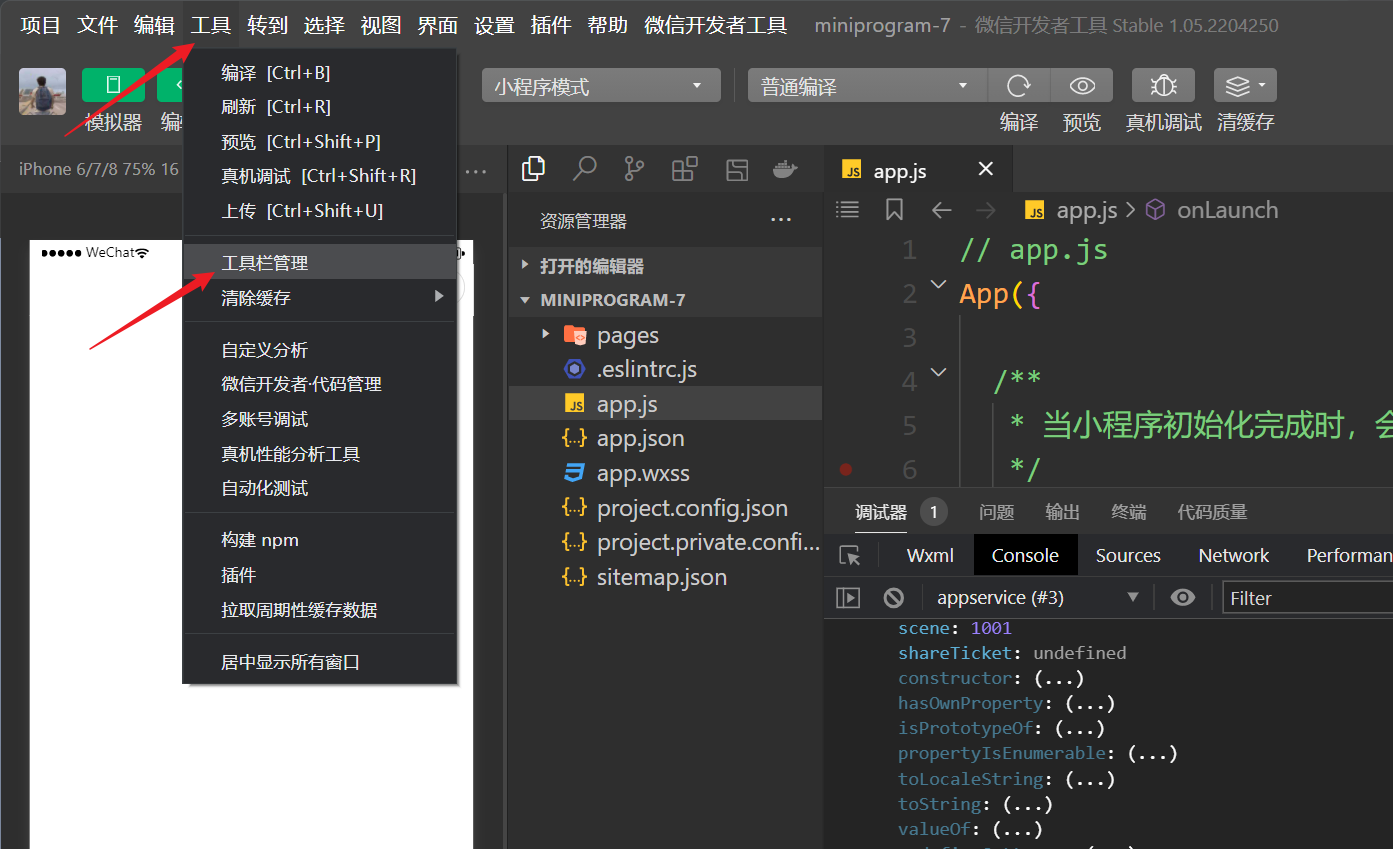Click the console Filter input field
1393x849 pixels.
coord(1308,598)
